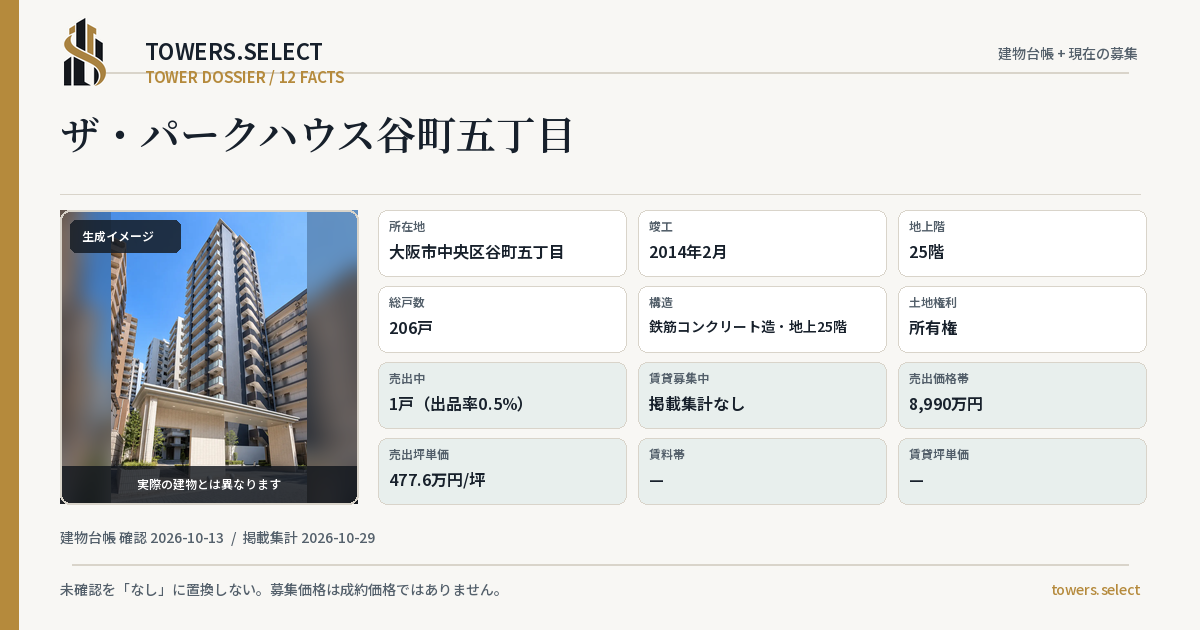Image resolution: width=1200 pixels, height=630 pixels.
Task: Click the 賃貸坪単価 label
Action: [x=939, y=455]
